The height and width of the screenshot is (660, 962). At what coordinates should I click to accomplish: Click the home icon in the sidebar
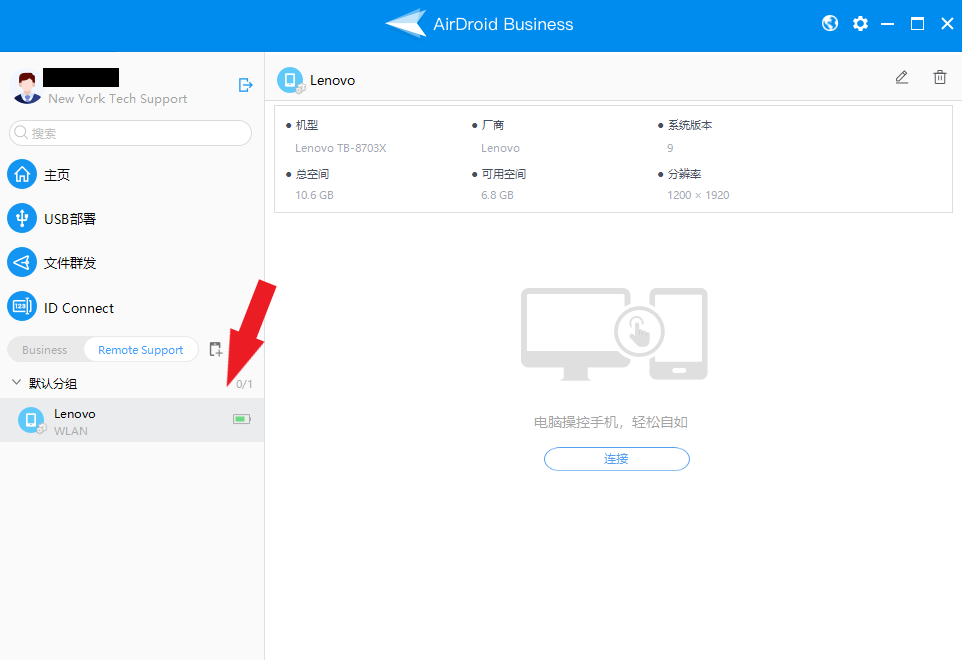pyautogui.click(x=22, y=175)
